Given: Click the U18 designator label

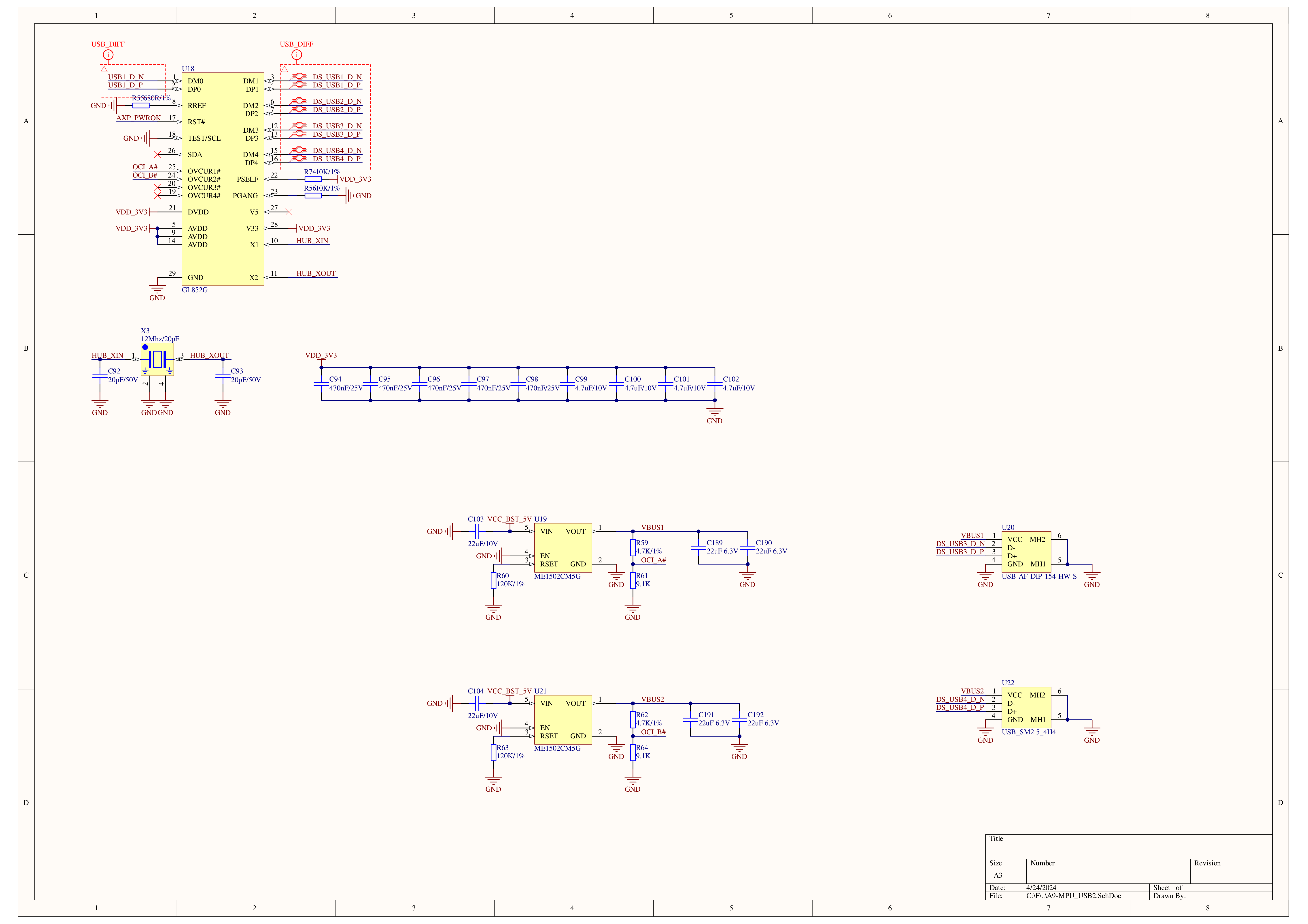Looking at the screenshot, I should click(188, 69).
